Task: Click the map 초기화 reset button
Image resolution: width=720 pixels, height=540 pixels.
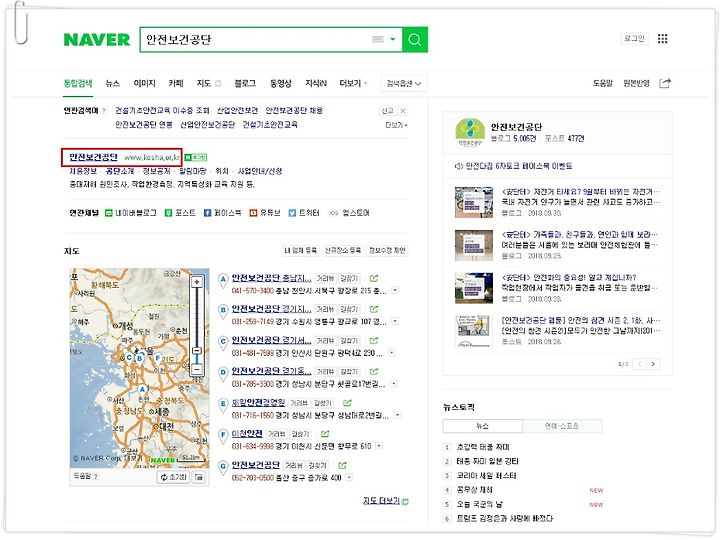Action: click(x=173, y=478)
